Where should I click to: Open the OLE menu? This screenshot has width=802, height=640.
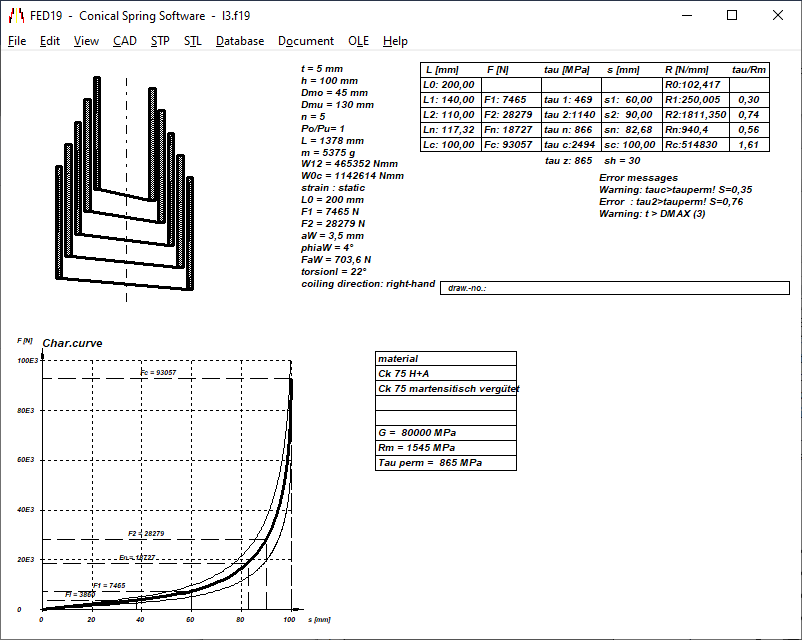point(358,41)
